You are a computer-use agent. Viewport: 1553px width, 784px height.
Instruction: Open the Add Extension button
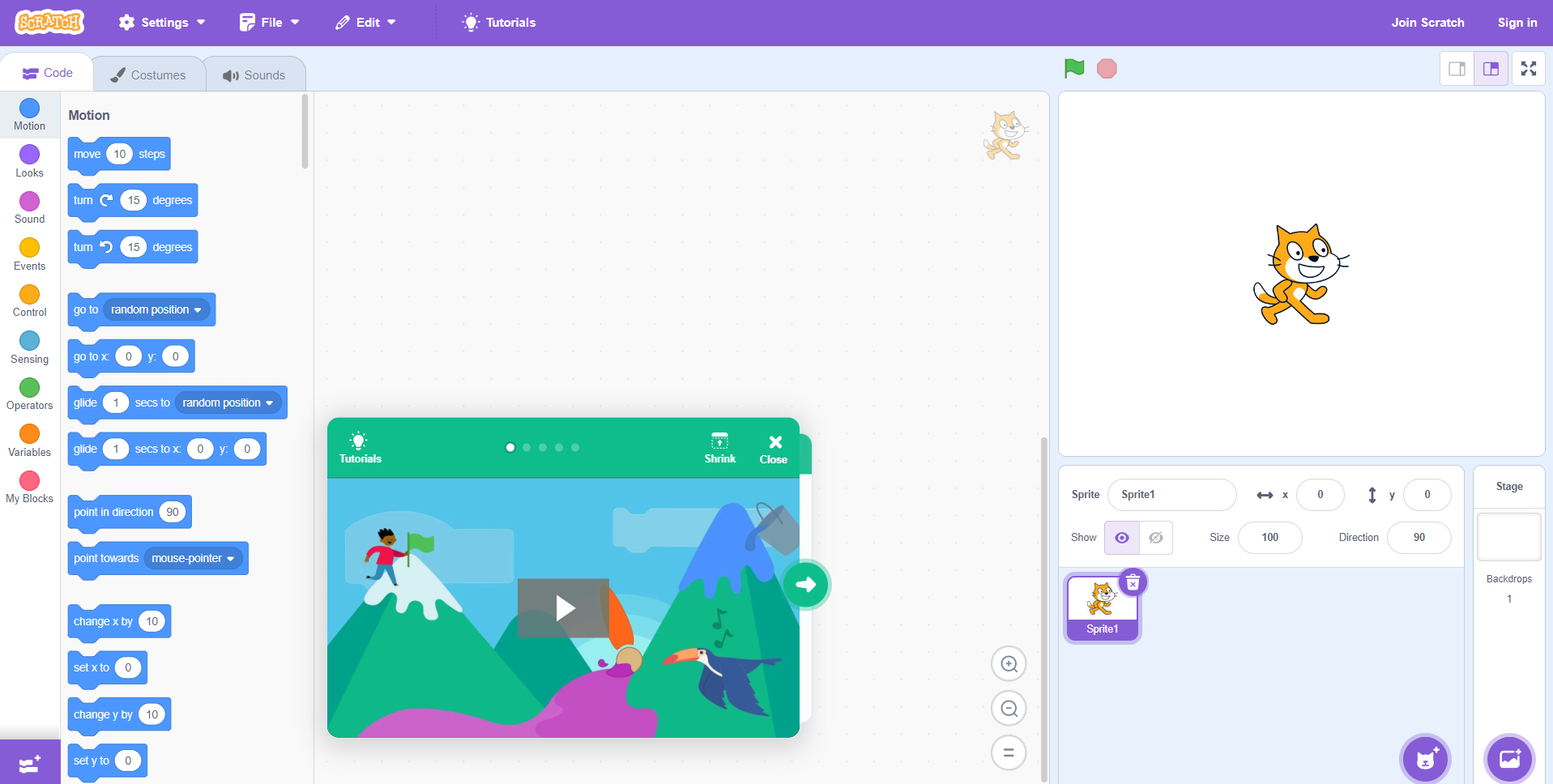tap(30, 762)
